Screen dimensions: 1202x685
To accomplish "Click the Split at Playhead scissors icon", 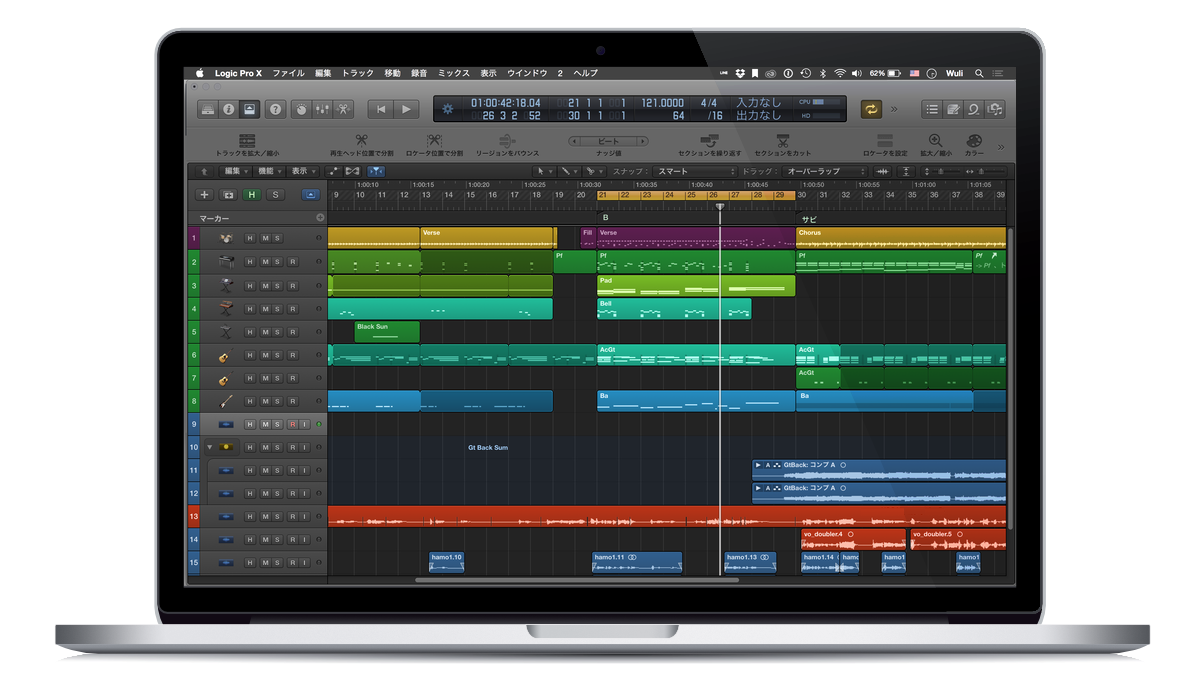I will pos(362,142).
